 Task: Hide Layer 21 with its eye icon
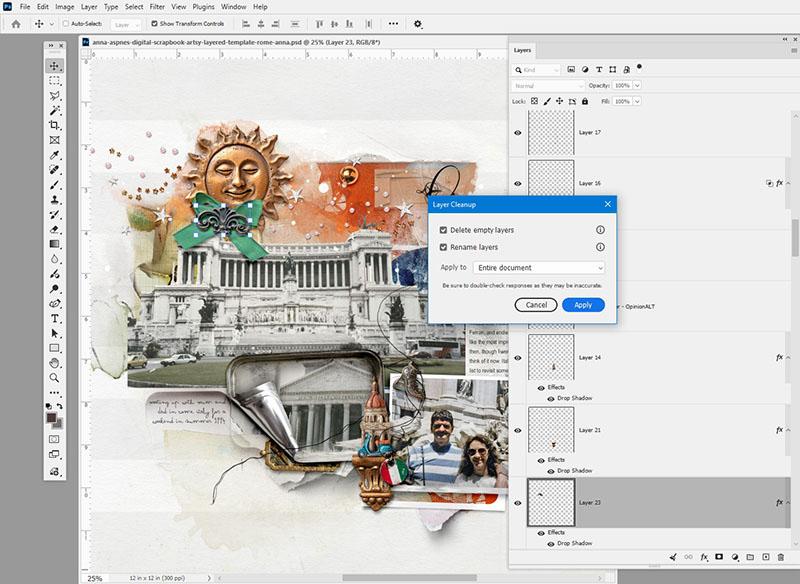(x=518, y=430)
